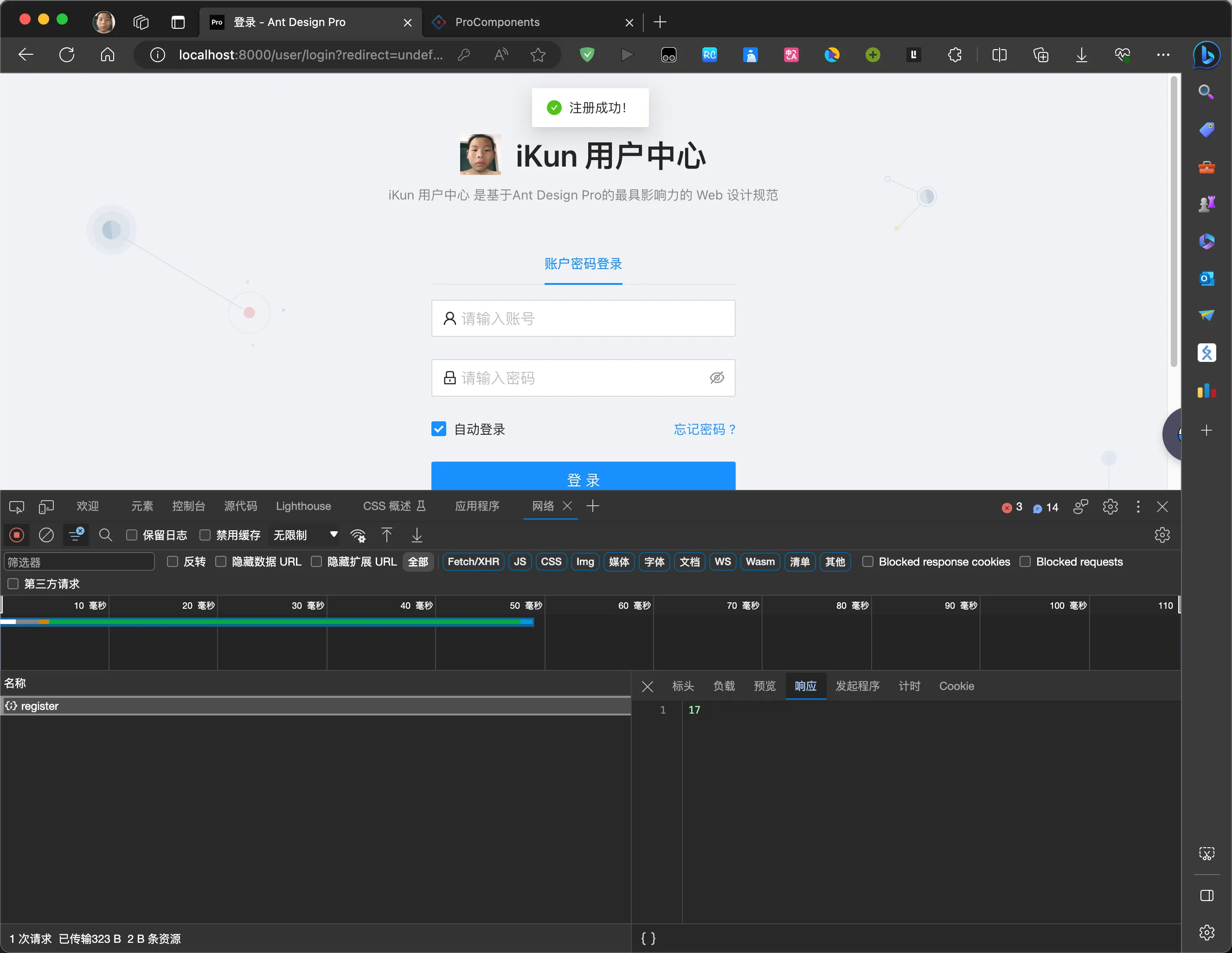Open network conditions wifi icon

[358, 535]
